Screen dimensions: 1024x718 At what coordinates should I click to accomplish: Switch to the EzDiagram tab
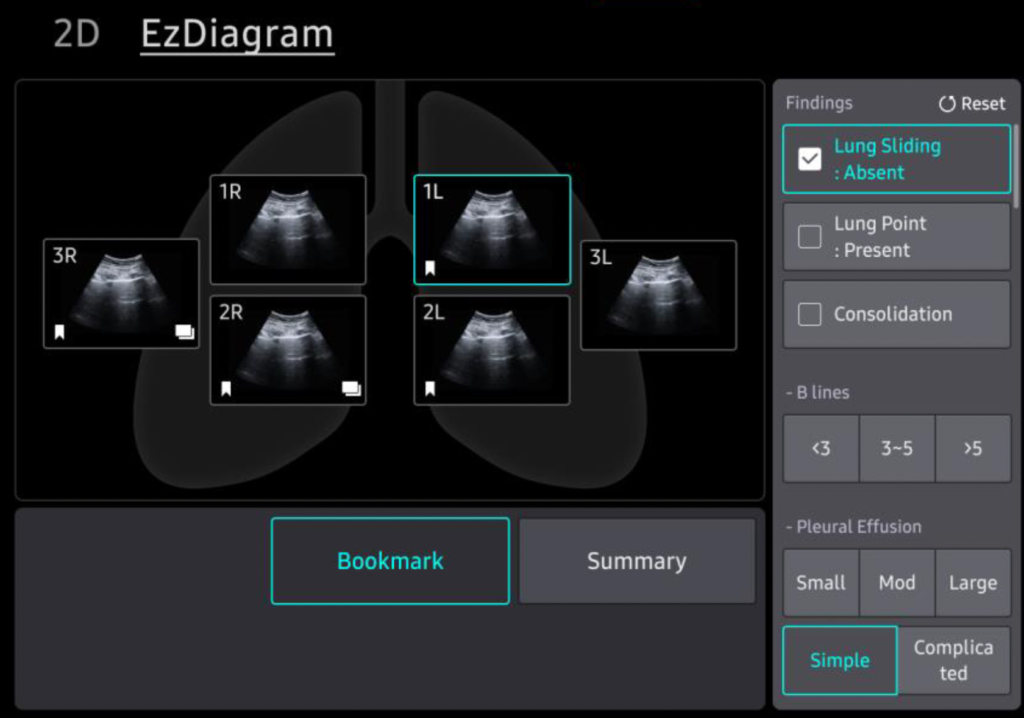point(237,35)
